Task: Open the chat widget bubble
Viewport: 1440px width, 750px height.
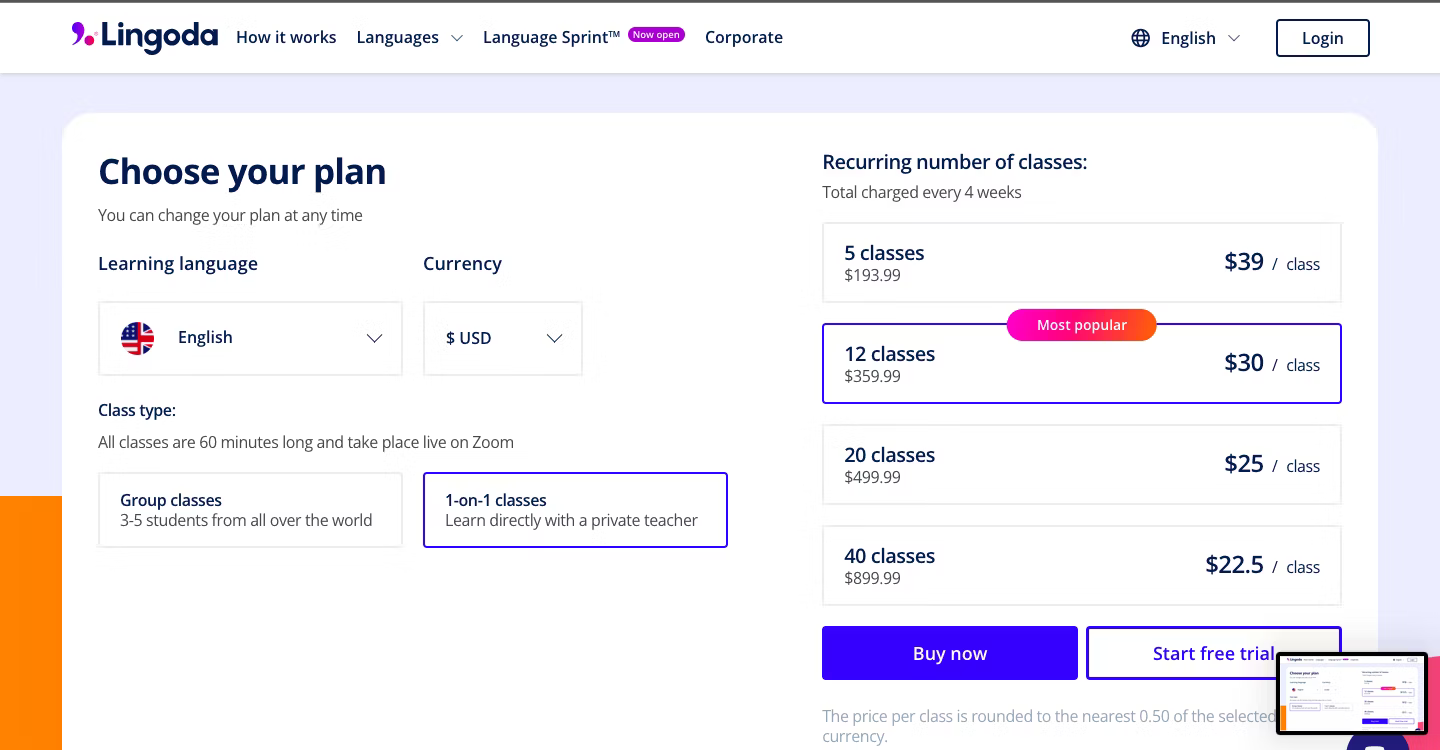Action: click(1377, 742)
